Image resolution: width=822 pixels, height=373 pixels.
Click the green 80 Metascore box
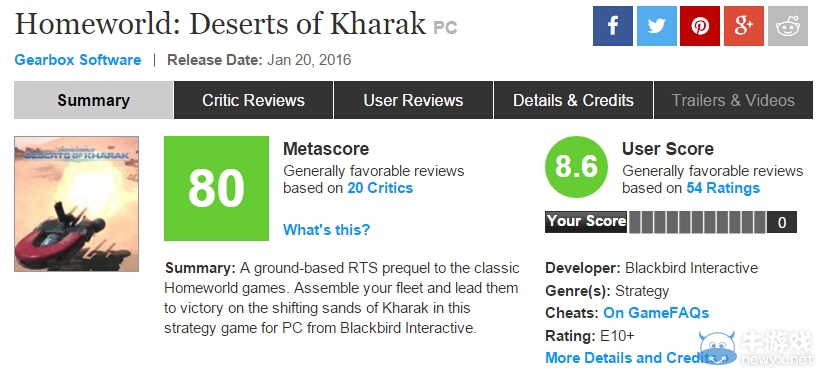(217, 189)
